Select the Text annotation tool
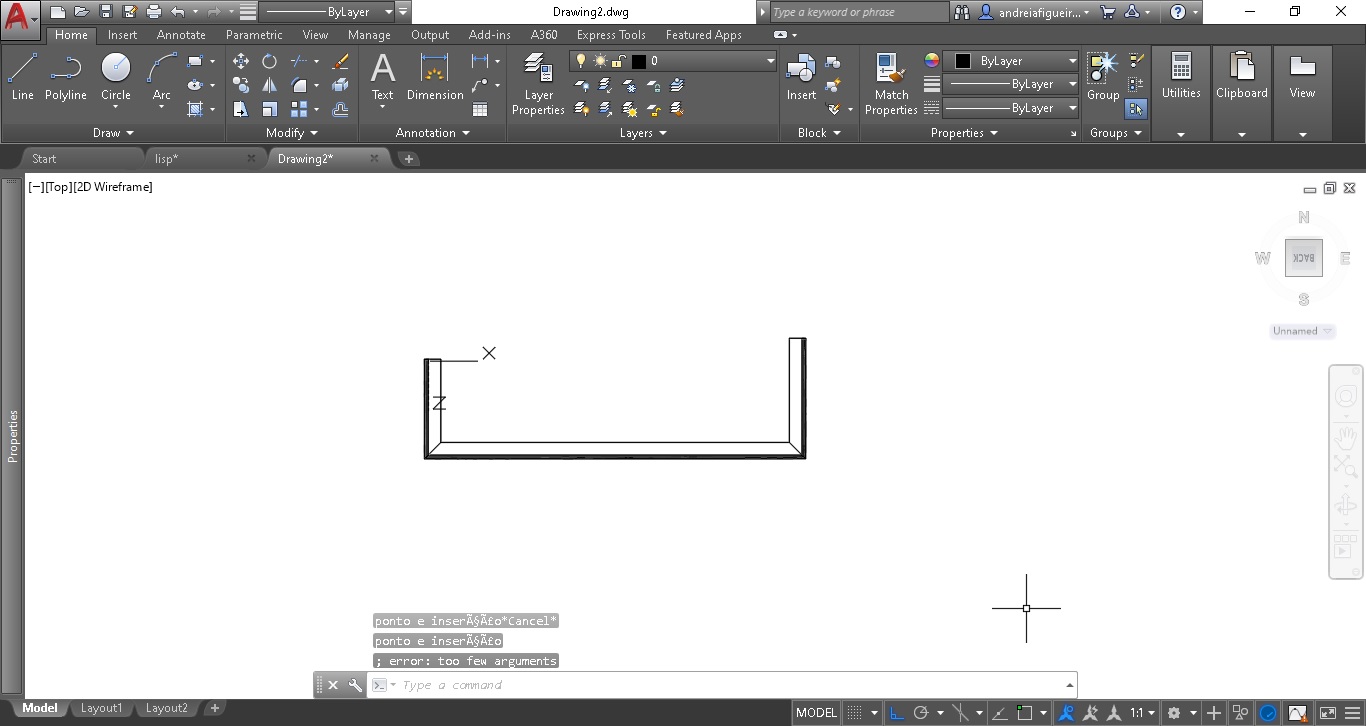The height and width of the screenshot is (726, 1366). pyautogui.click(x=383, y=77)
